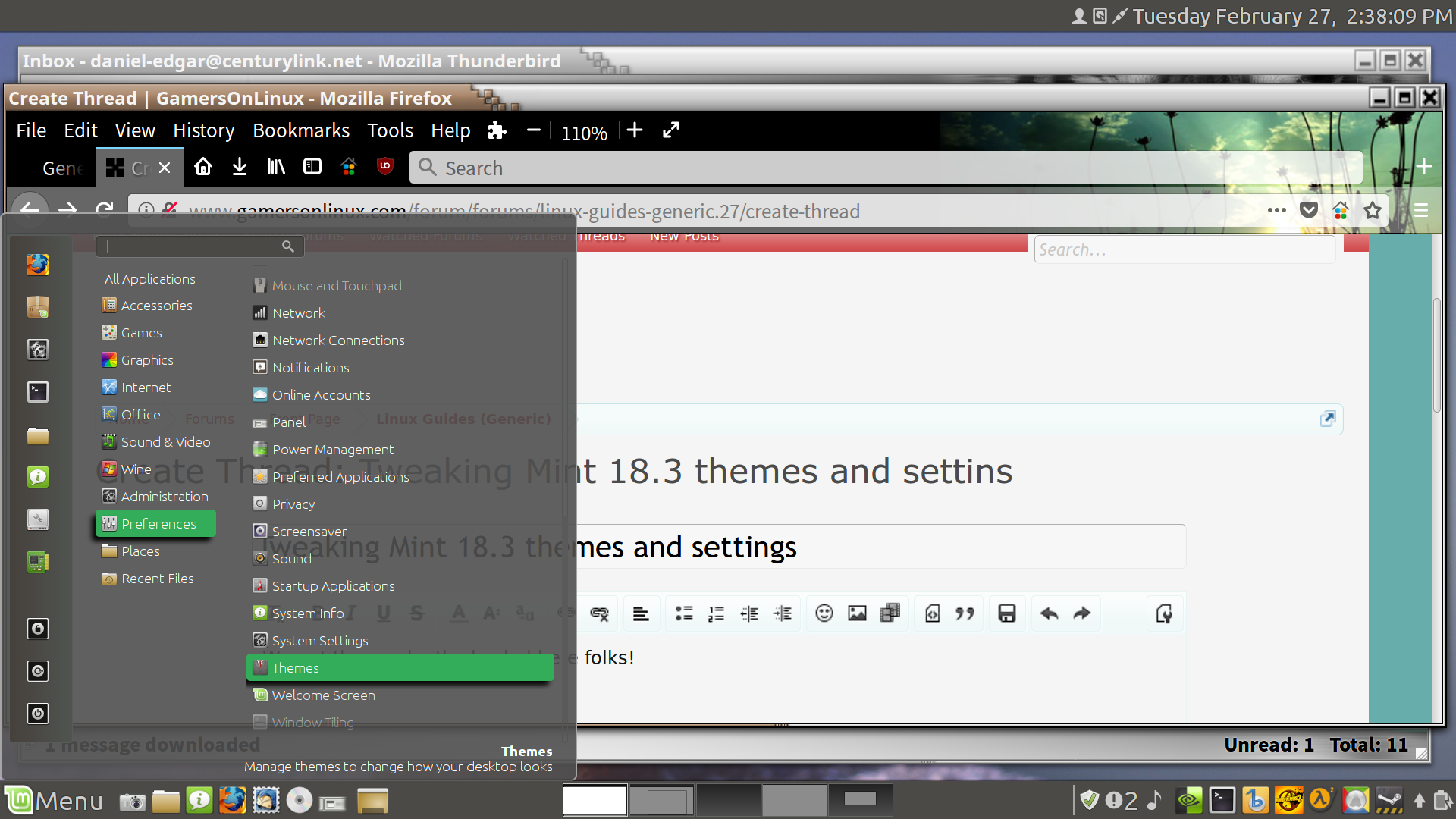Click the camera screenshot launcher on panel
The height and width of the screenshot is (819, 1456).
click(x=132, y=802)
